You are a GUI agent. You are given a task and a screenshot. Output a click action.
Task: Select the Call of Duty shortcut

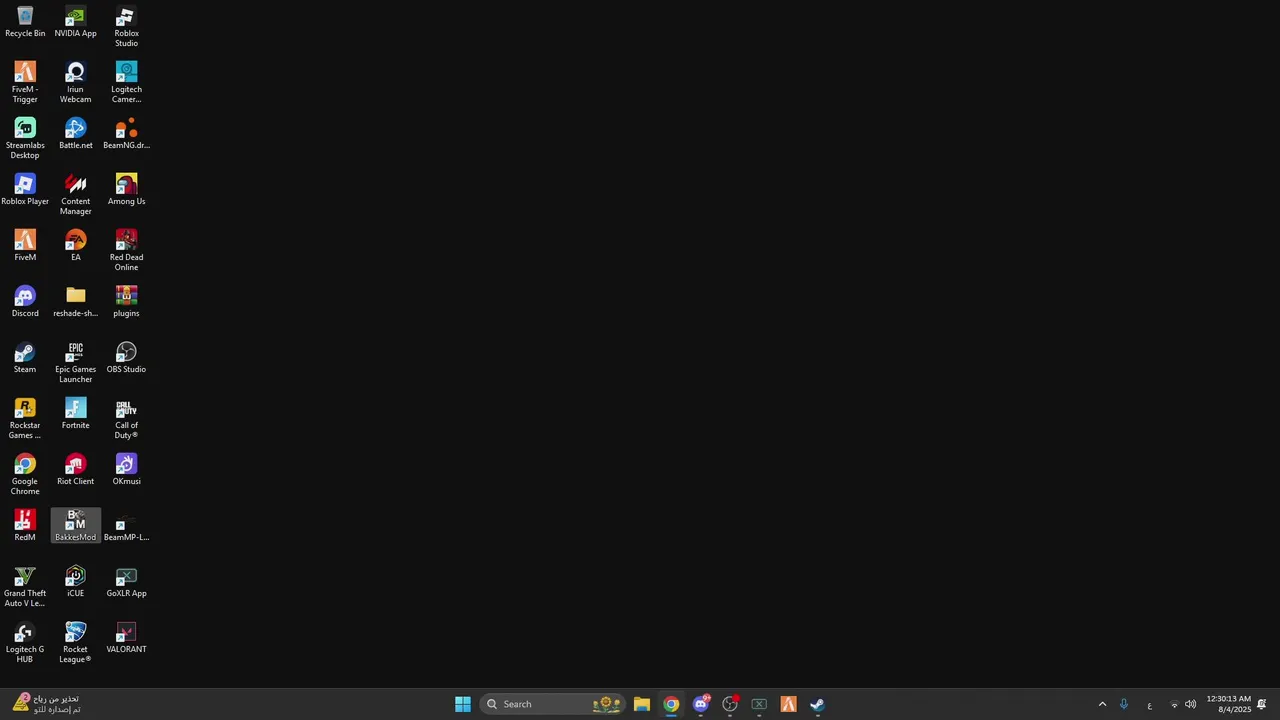tap(126, 419)
